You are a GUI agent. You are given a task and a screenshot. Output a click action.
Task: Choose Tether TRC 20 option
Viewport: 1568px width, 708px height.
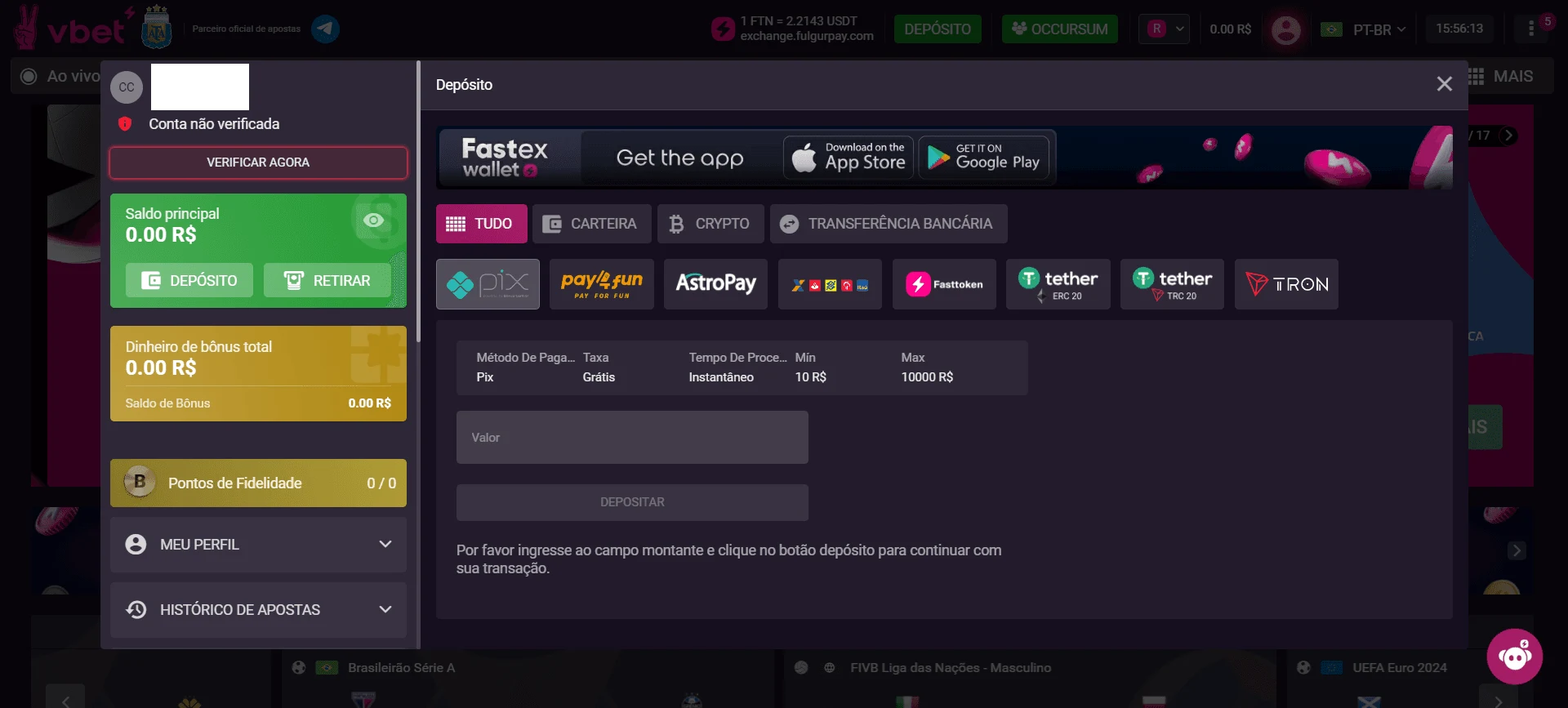pyautogui.click(x=1172, y=284)
